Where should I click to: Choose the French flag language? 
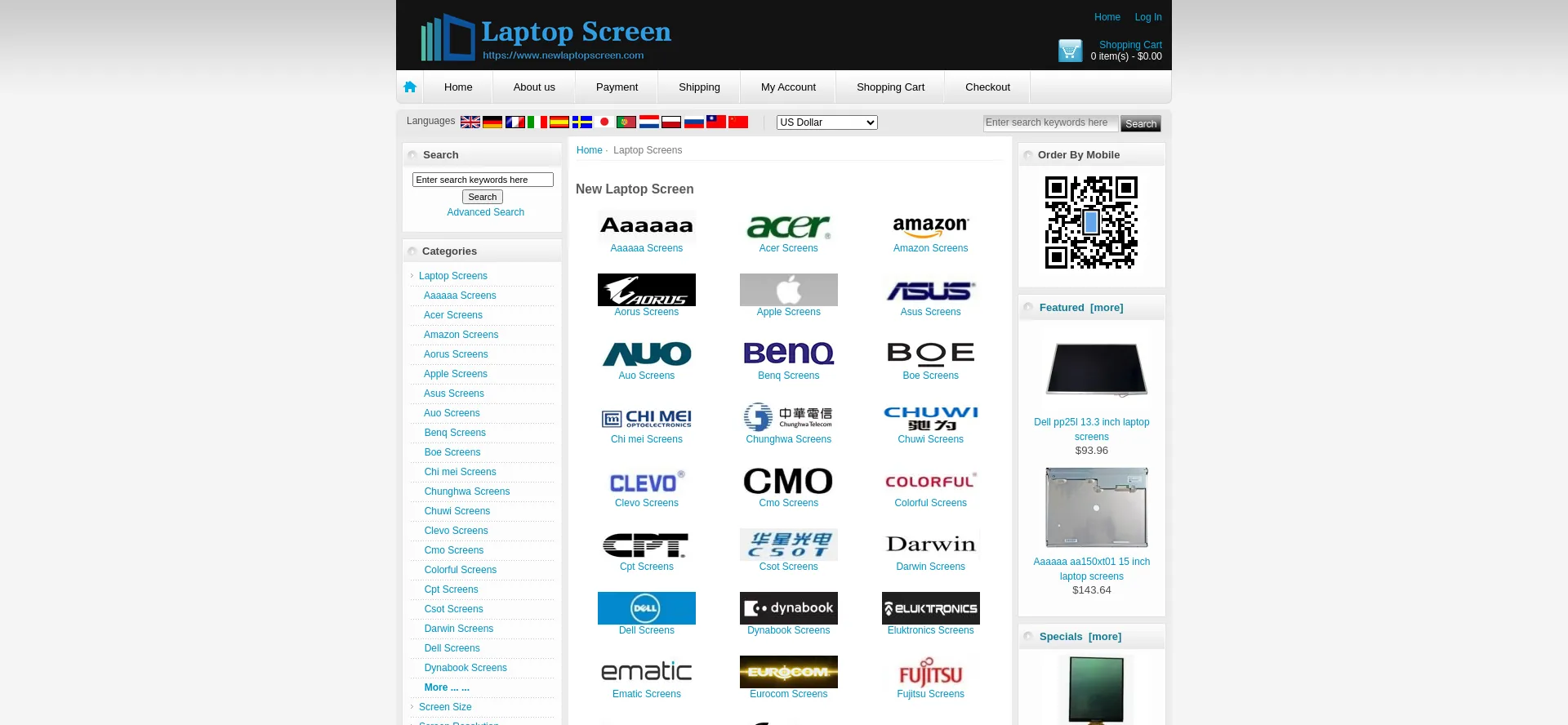[515, 122]
